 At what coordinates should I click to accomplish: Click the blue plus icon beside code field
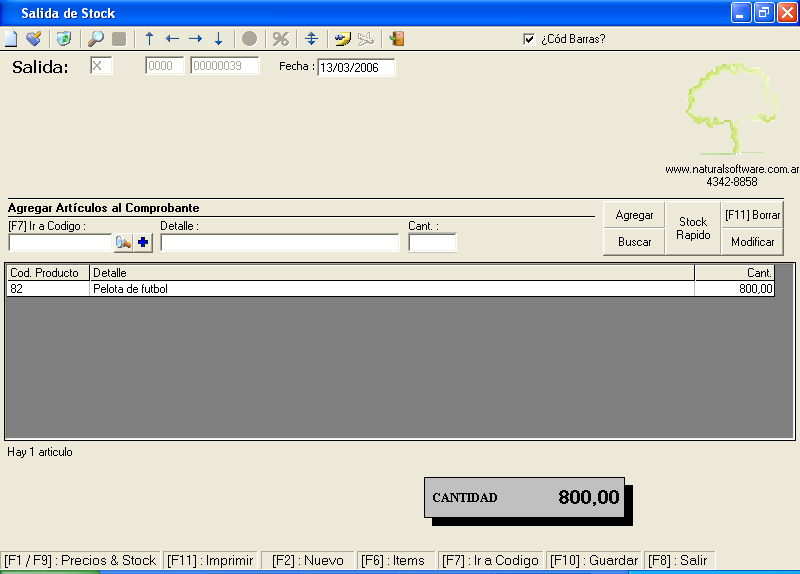point(143,242)
